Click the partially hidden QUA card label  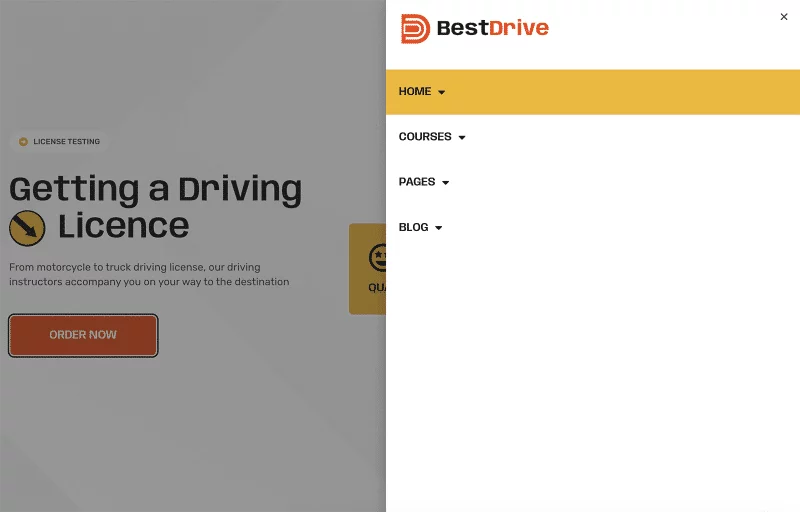377,287
